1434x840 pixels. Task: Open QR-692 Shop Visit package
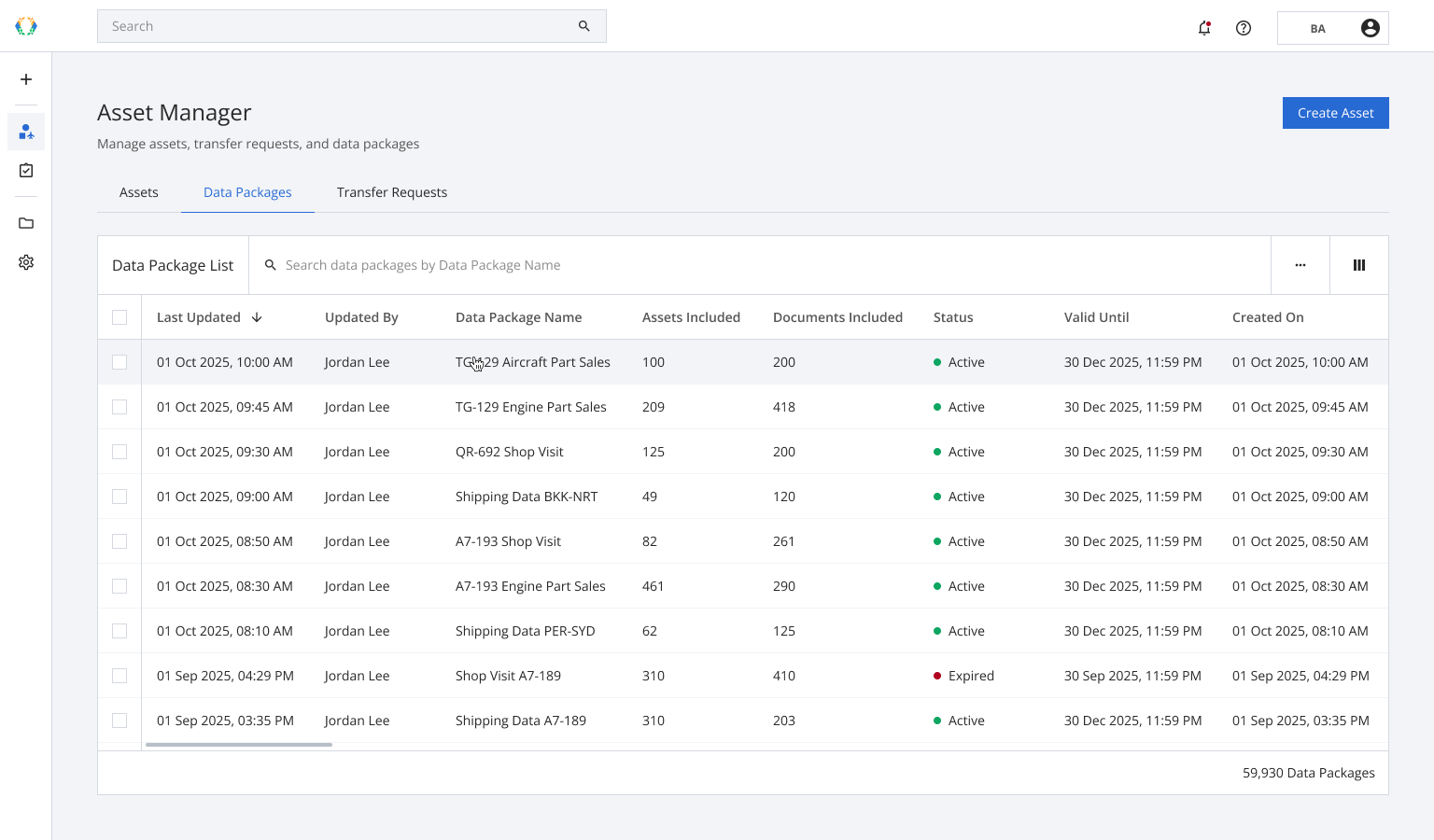(x=509, y=452)
